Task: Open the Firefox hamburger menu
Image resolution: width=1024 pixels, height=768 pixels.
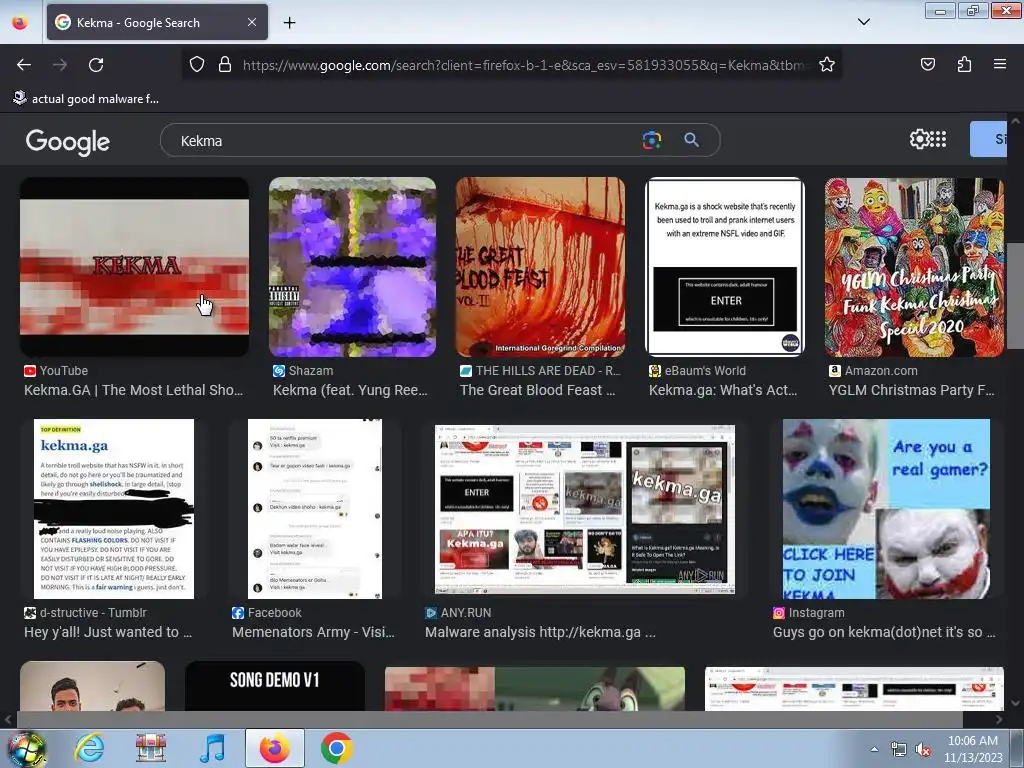Action: (999, 64)
